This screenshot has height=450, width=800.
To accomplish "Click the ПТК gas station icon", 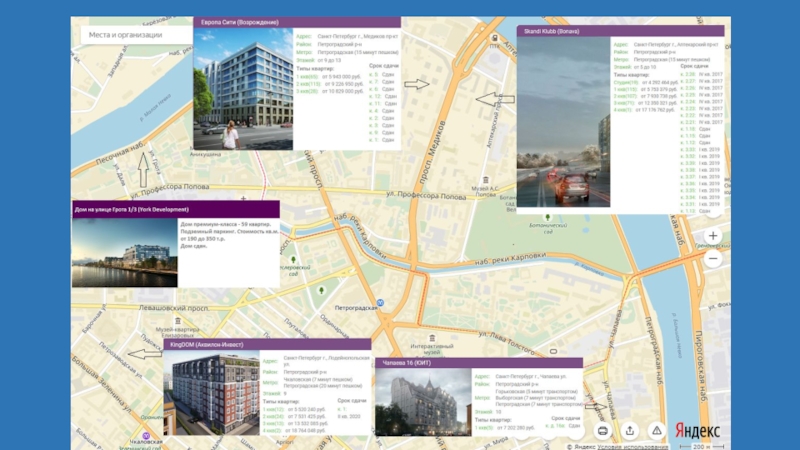I will [494, 38].
